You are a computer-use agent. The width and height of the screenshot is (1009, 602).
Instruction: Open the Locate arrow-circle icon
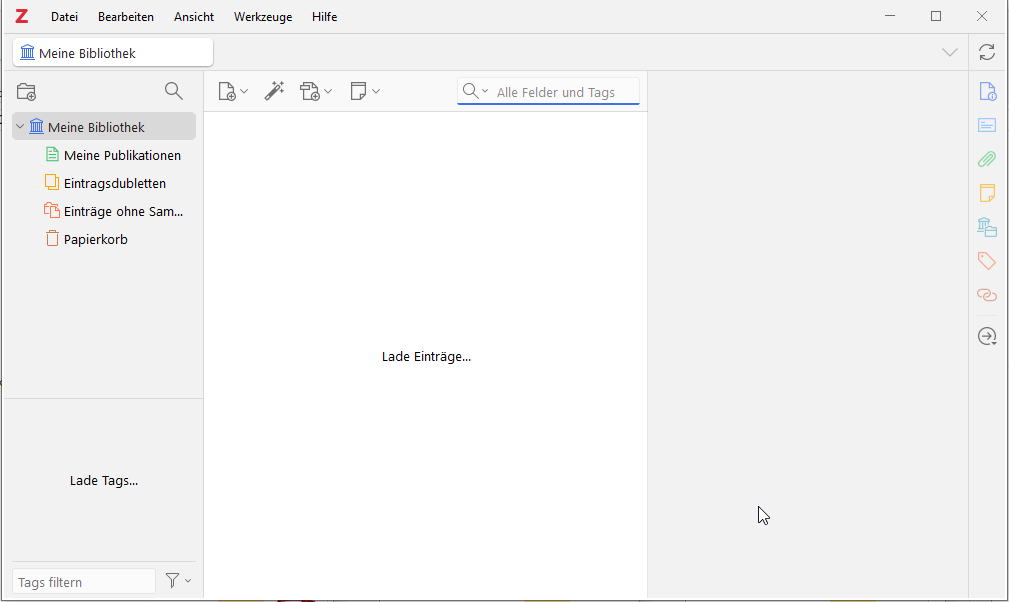(986, 336)
